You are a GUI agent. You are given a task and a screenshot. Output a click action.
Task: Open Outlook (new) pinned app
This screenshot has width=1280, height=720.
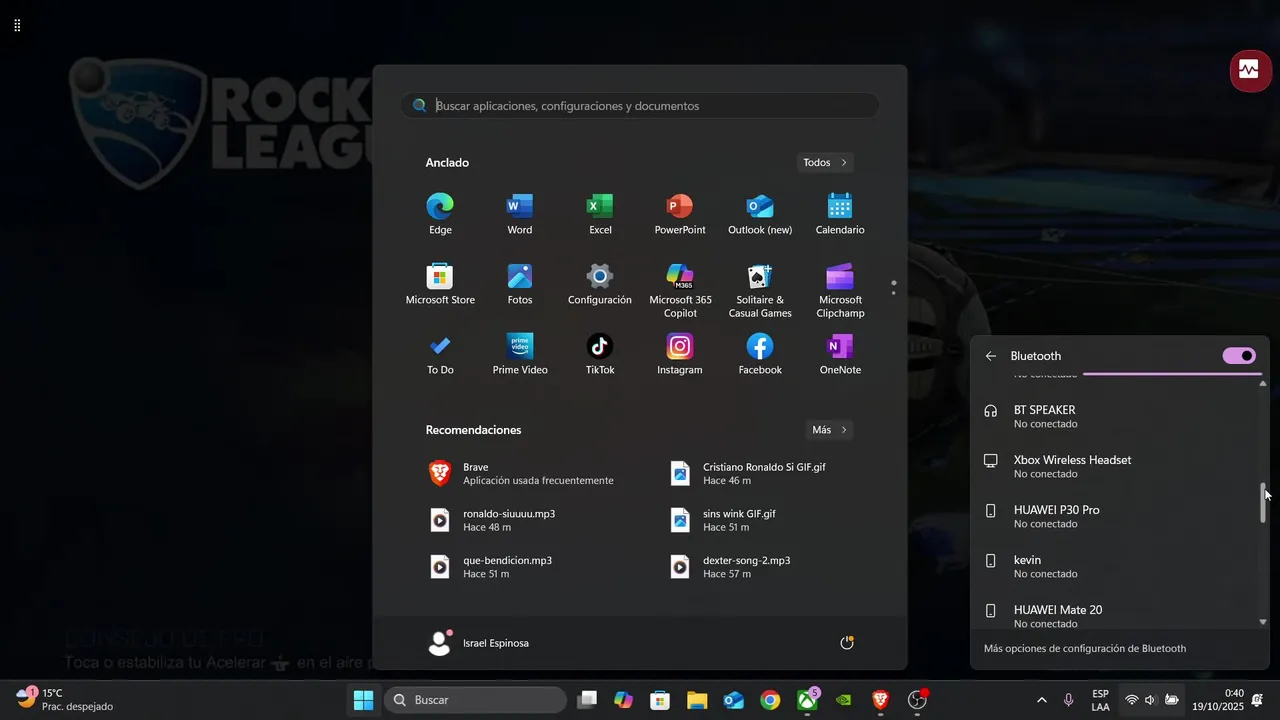click(x=760, y=214)
